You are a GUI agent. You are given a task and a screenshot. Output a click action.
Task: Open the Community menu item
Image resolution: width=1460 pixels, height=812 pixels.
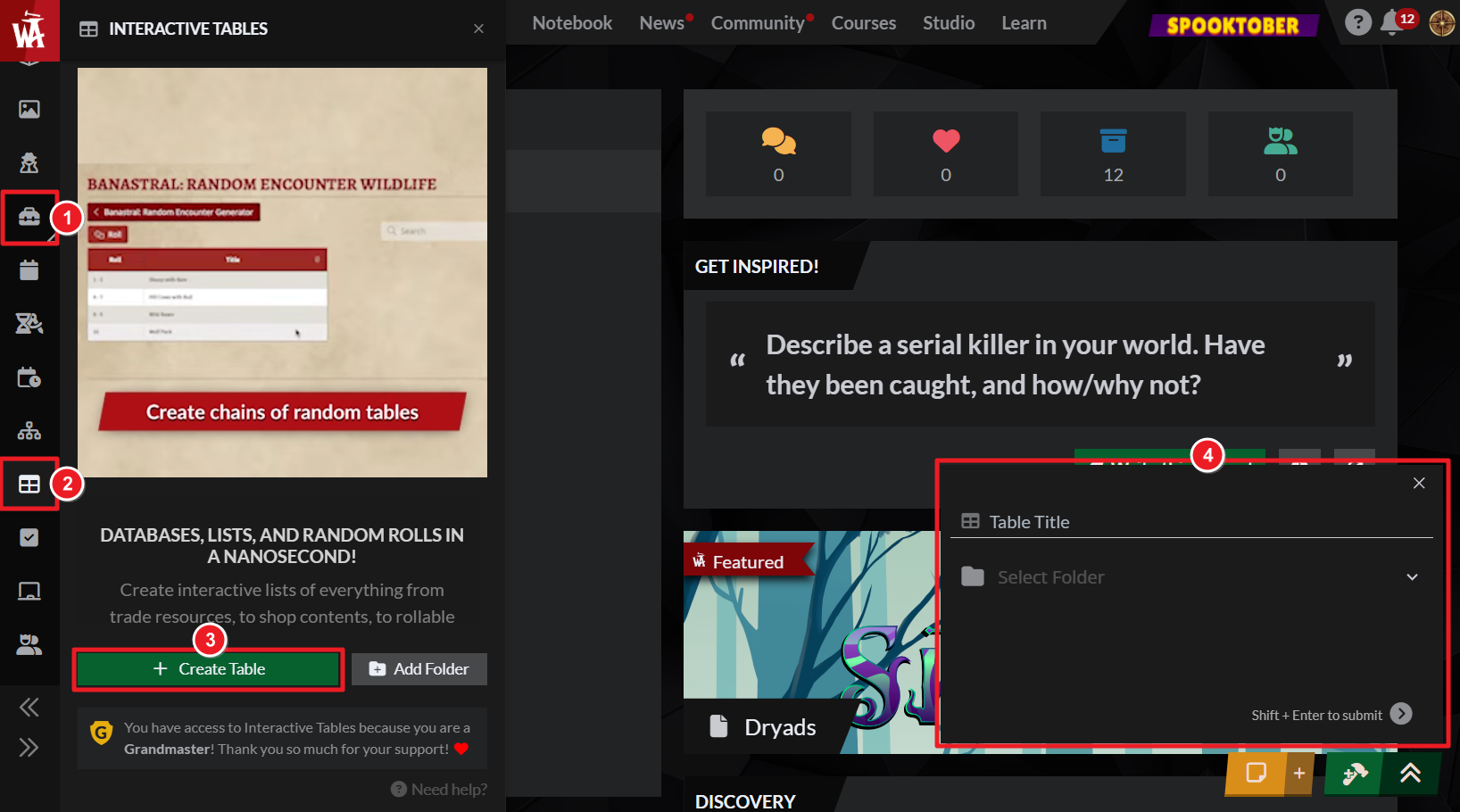point(757,23)
